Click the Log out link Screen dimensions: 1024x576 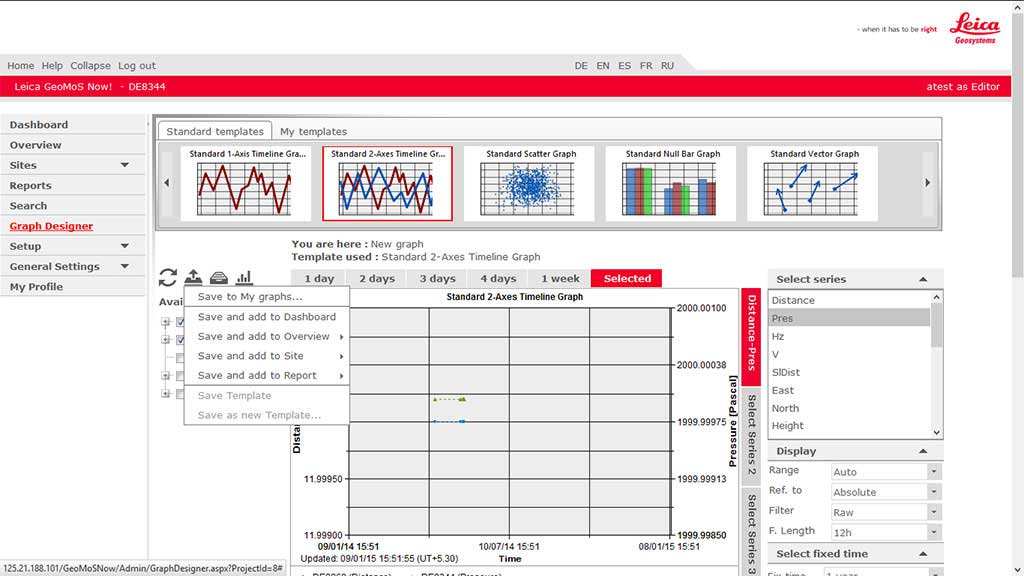[x=137, y=65]
